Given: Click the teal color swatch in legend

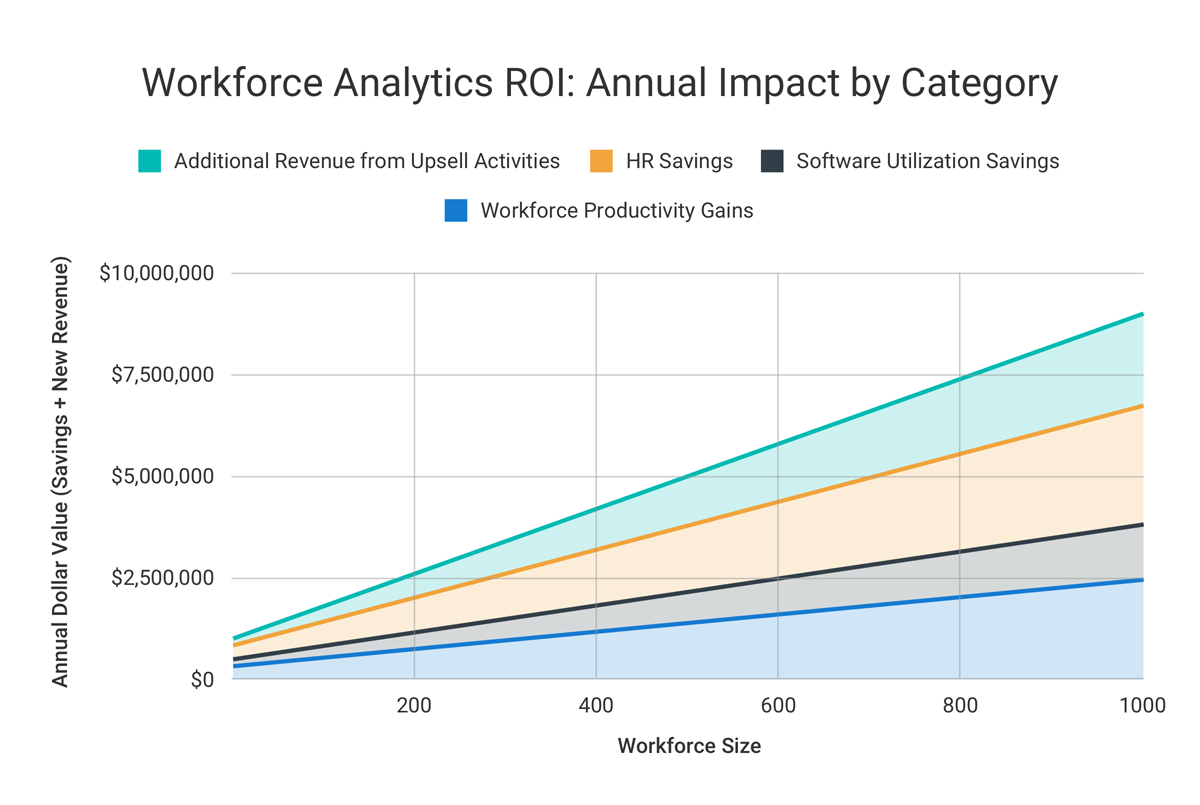Looking at the screenshot, I should click(150, 160).
